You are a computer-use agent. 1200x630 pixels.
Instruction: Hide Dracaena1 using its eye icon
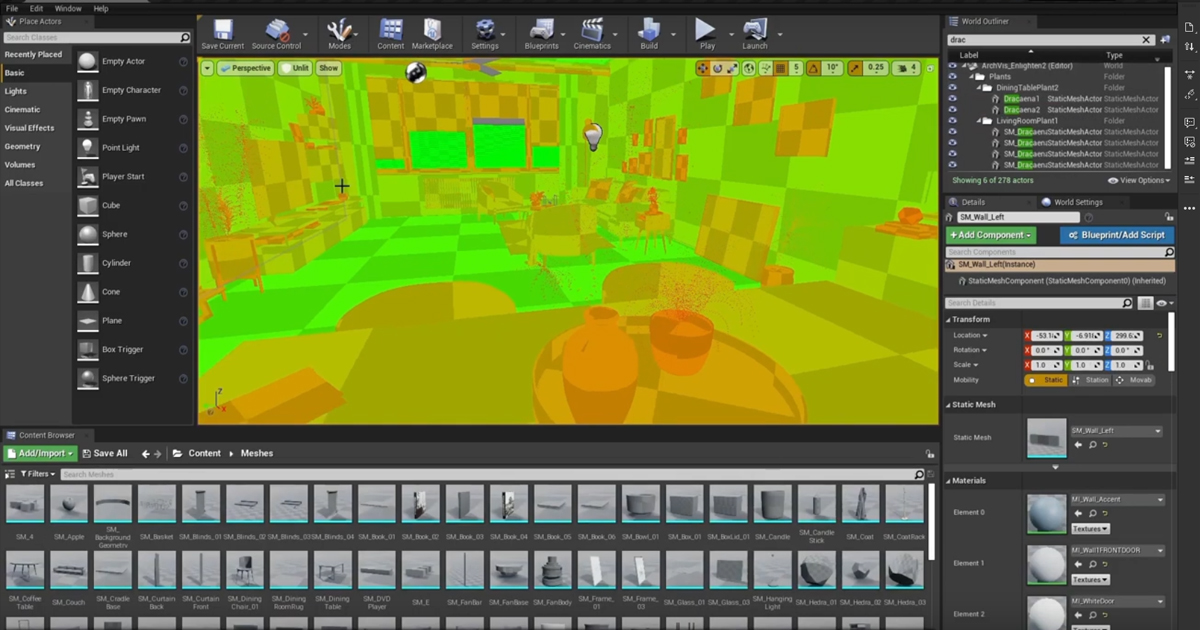coord(952,99)
